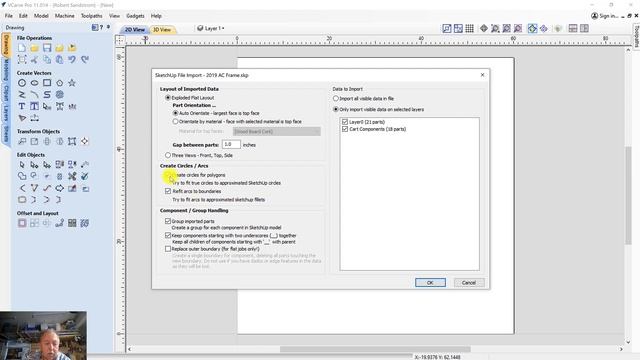640x360 pixels.
Task: Open Material for top faces combo box
Action: tap(277, 131)
